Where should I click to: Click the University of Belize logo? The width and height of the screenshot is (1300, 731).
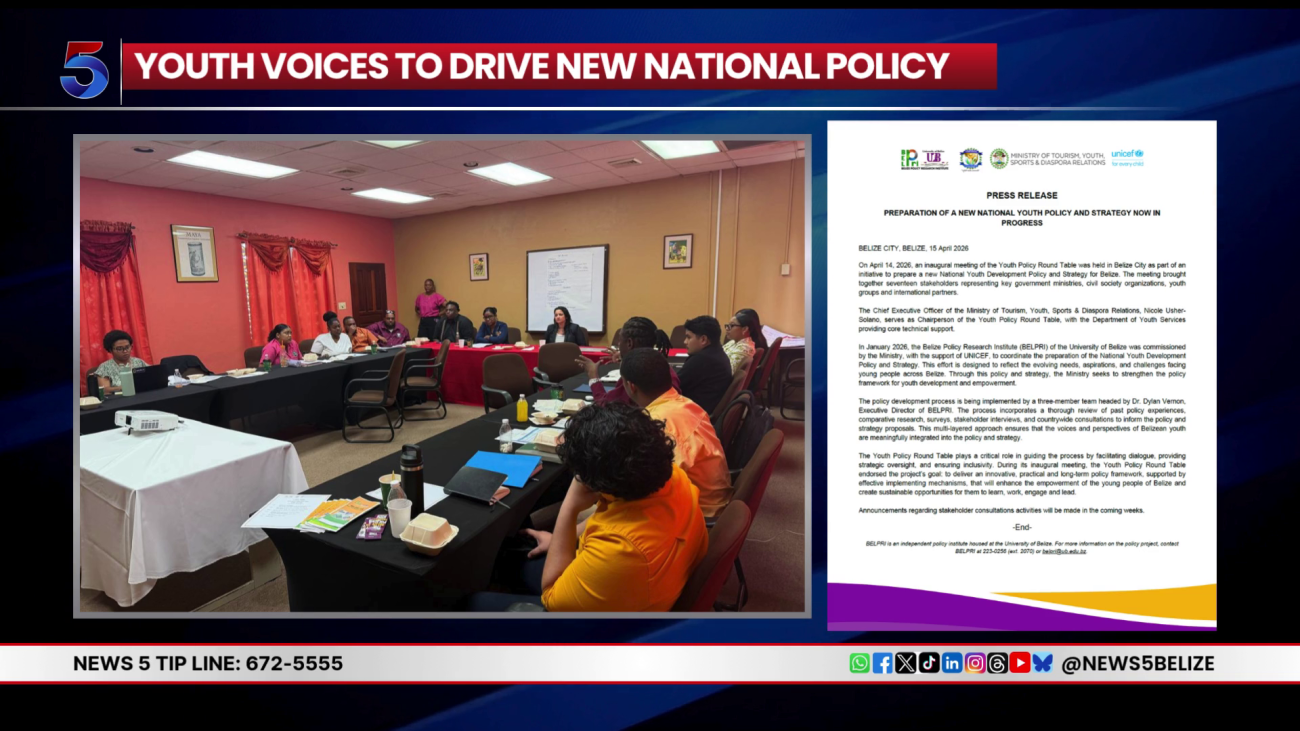coord(932,155)
